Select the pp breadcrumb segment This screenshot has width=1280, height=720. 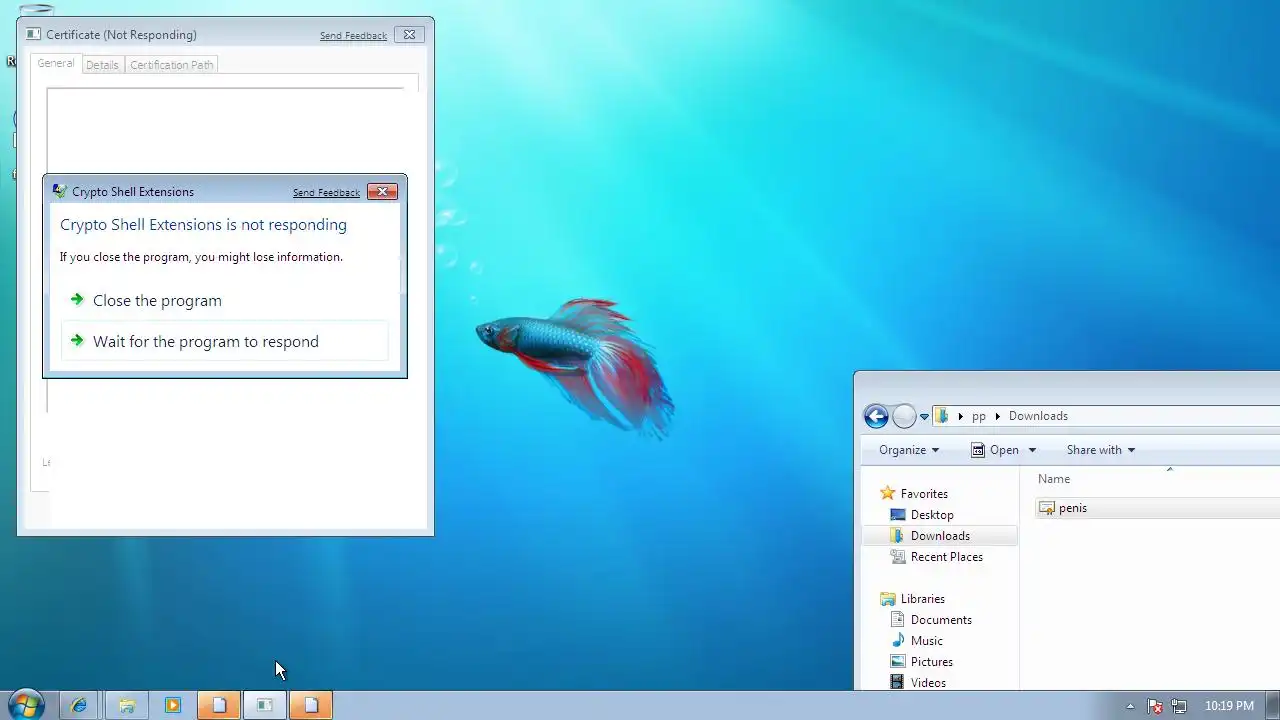(979, 416)
